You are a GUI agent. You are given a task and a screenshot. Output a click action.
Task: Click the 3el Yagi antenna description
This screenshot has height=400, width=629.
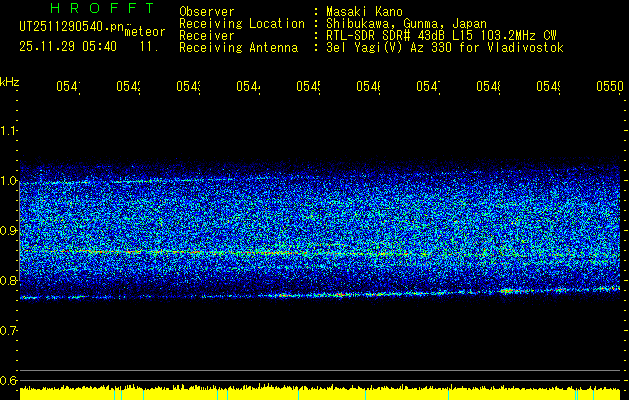(x=445, y=48)
